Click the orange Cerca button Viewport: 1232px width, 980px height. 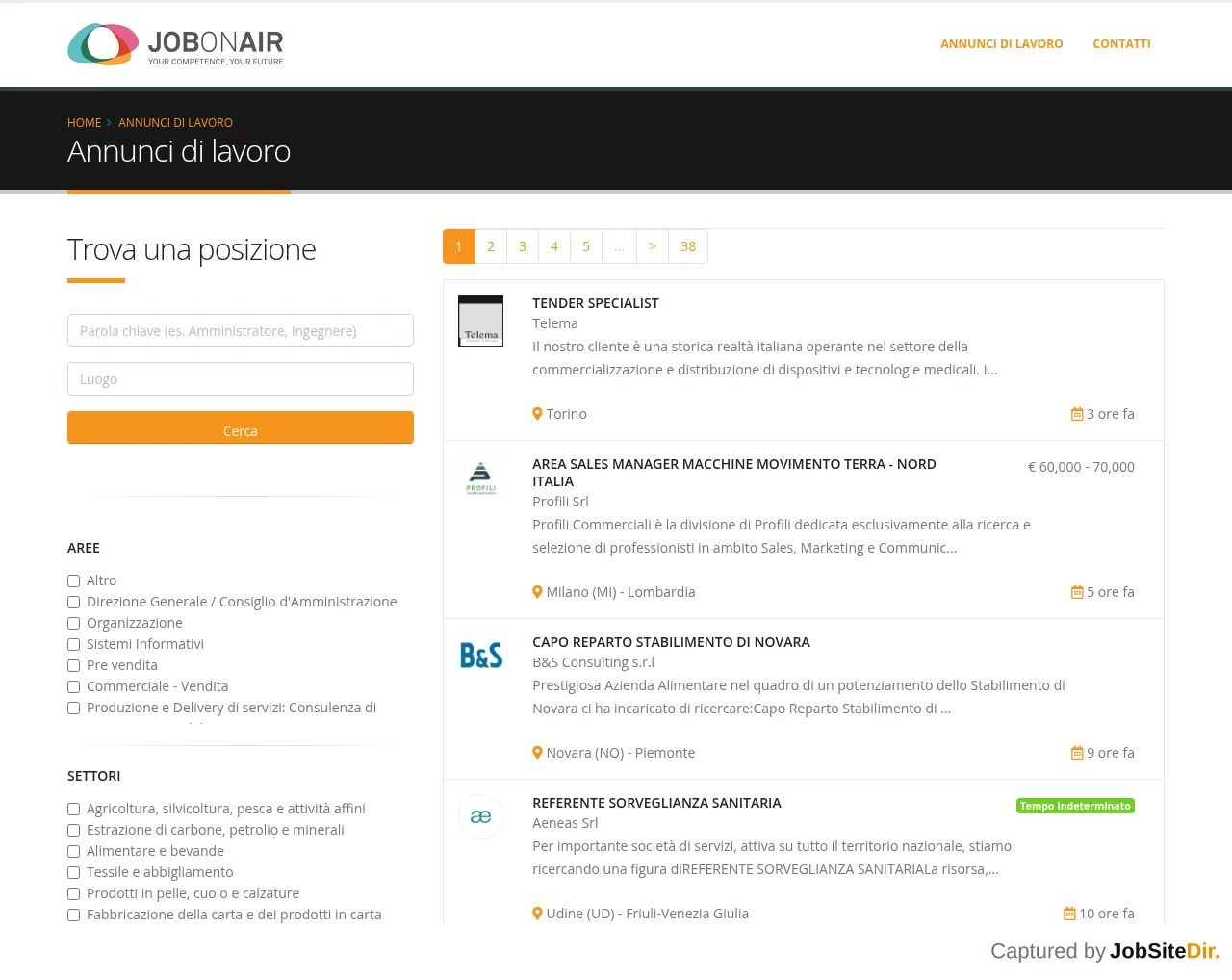241,427
